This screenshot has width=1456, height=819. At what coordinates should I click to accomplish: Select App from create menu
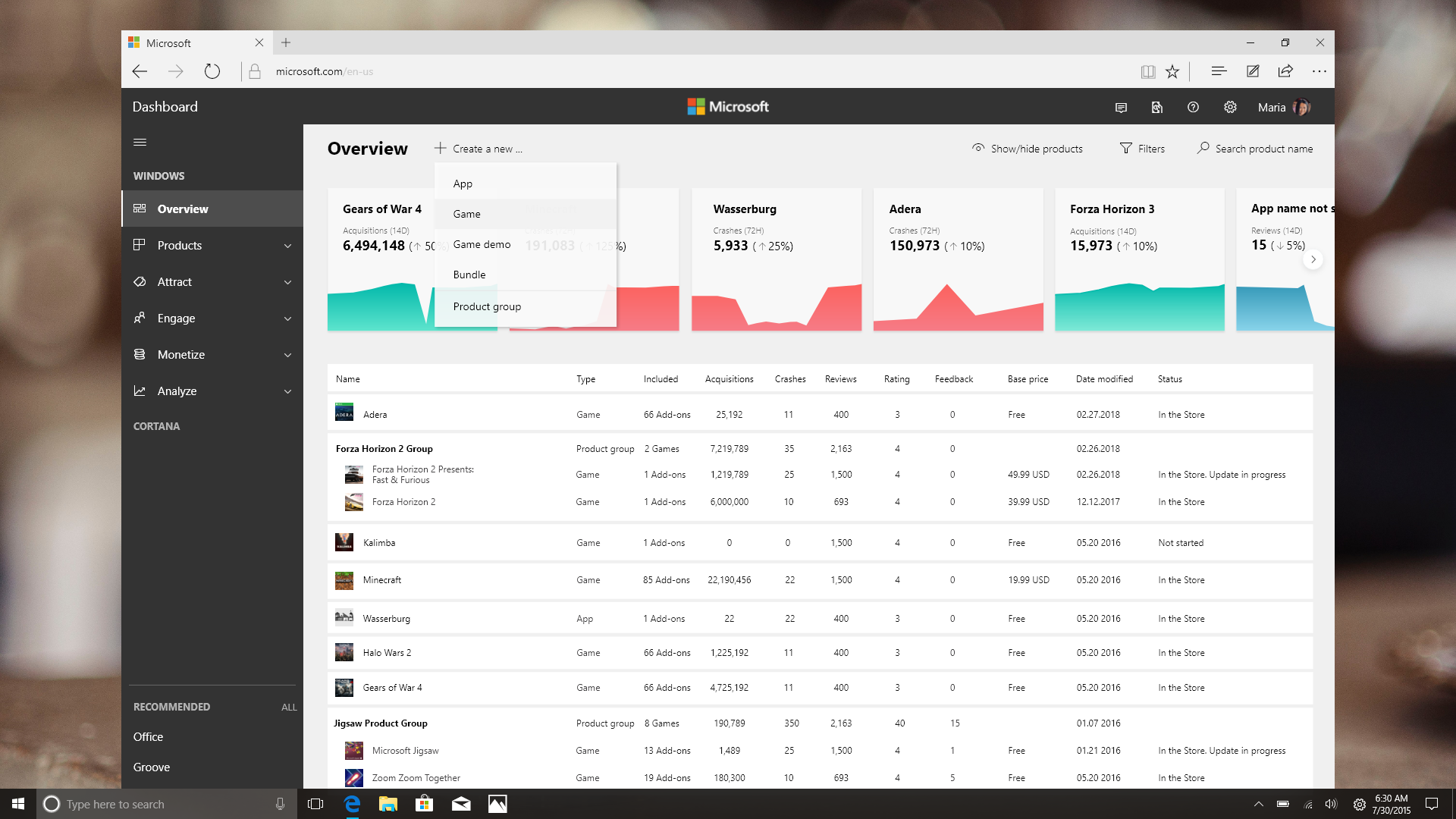click(526, 184)
